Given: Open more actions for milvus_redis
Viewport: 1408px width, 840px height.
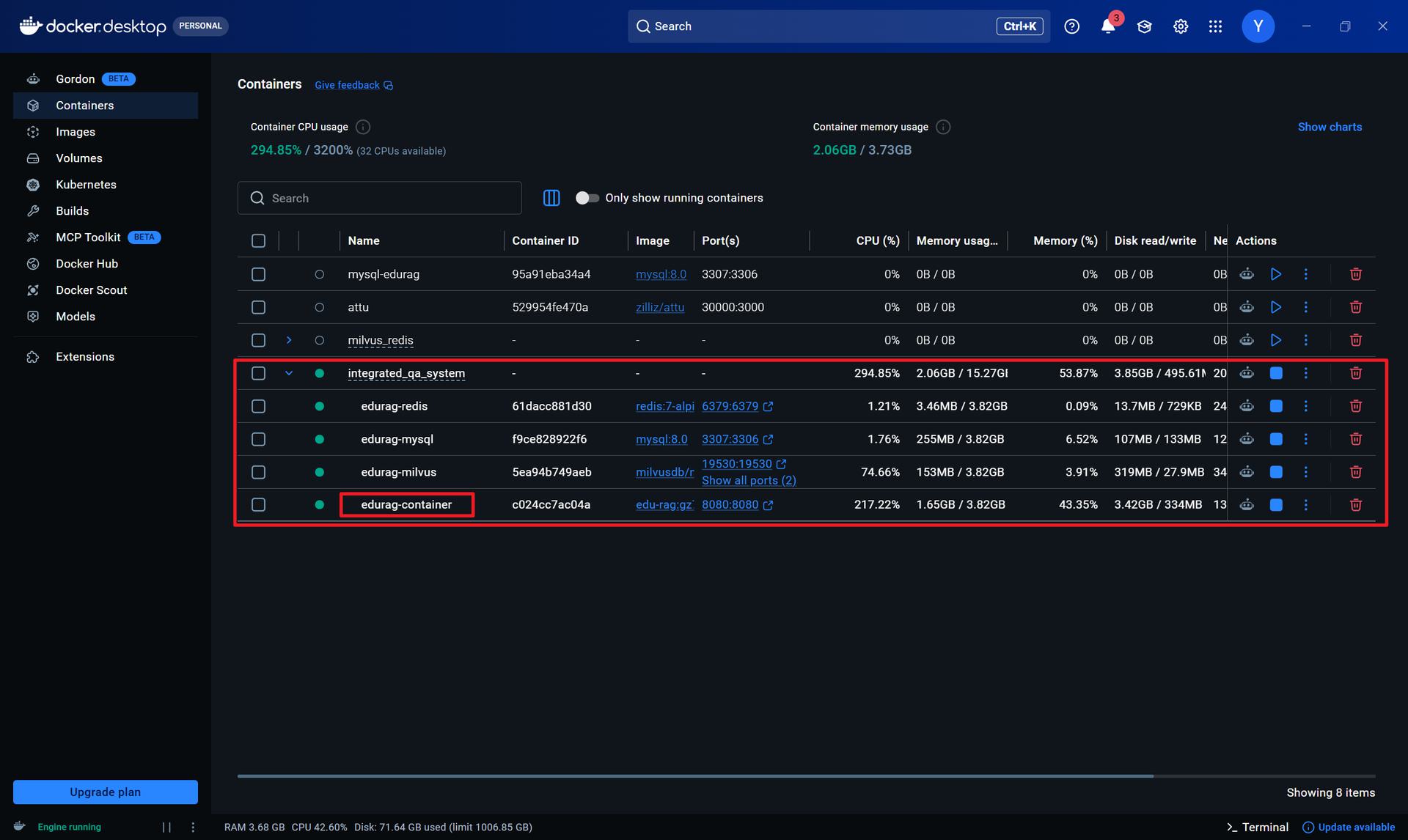Looking at the screenshot, I should [1305, 340].
